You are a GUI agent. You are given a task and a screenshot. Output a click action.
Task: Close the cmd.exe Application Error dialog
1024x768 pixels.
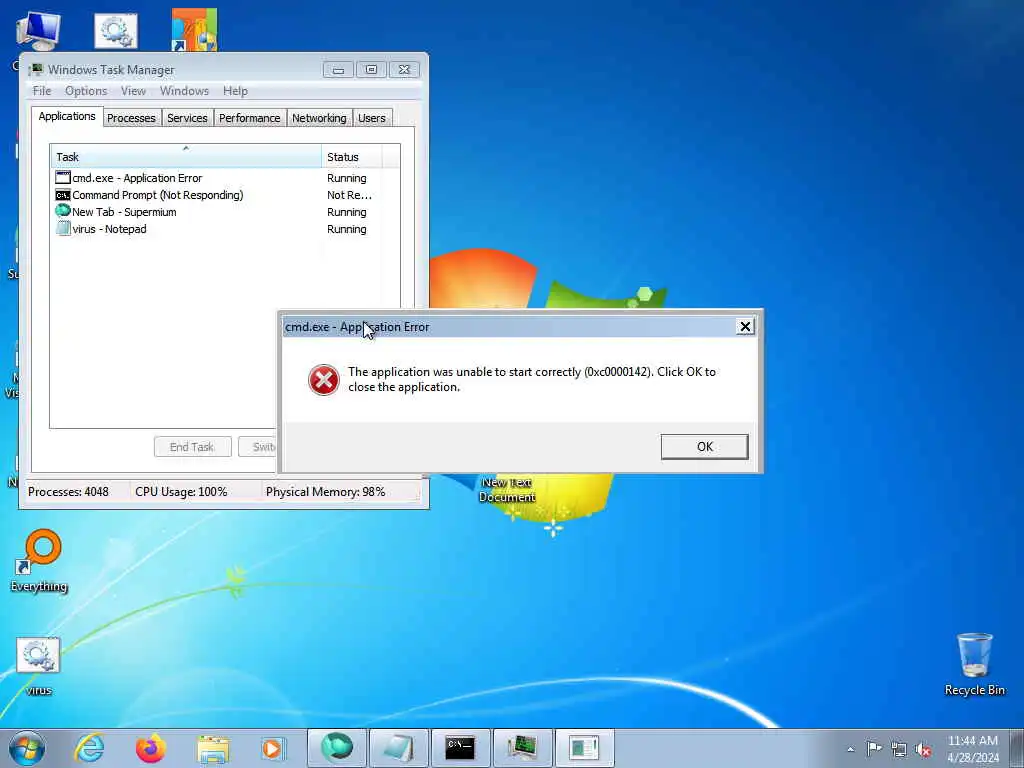[745, 327]
